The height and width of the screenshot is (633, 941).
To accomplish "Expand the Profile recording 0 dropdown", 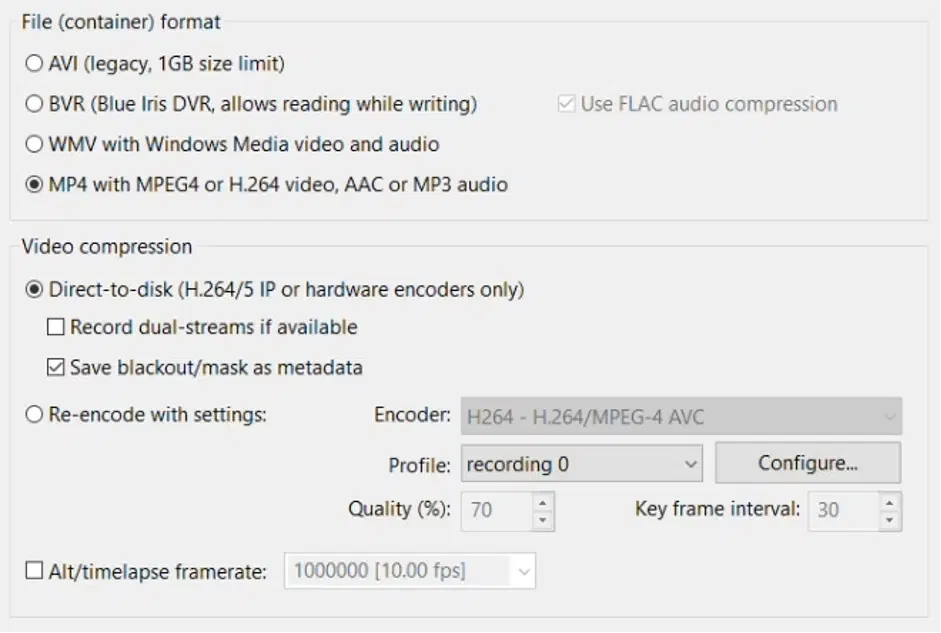I will point(582,464).
